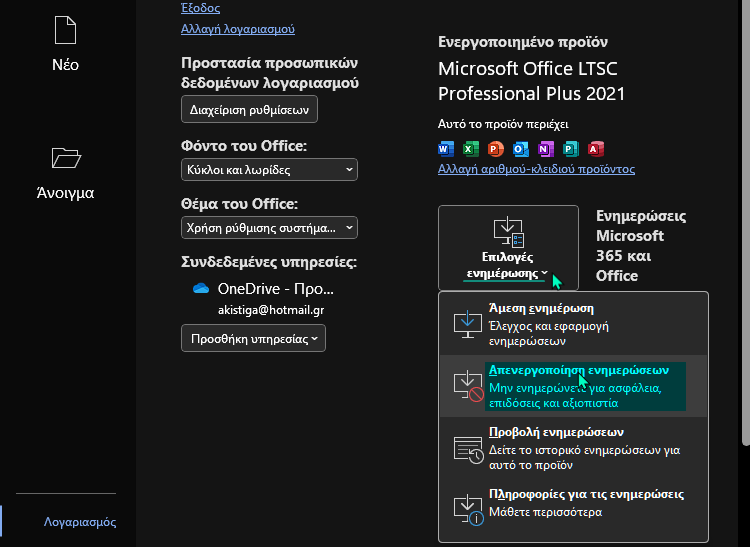Expand the Προσθήκη υπηρεσίας dropdown button

pos(254,339)
